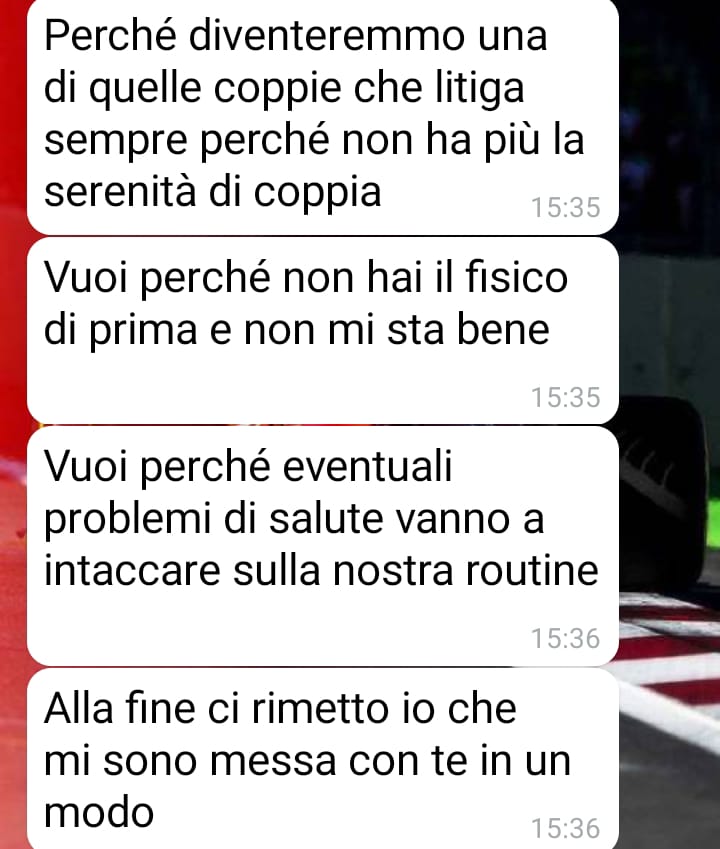Click the line "intaccare sulla nostra routine"
Screen dimensions: 720x849
321,570
